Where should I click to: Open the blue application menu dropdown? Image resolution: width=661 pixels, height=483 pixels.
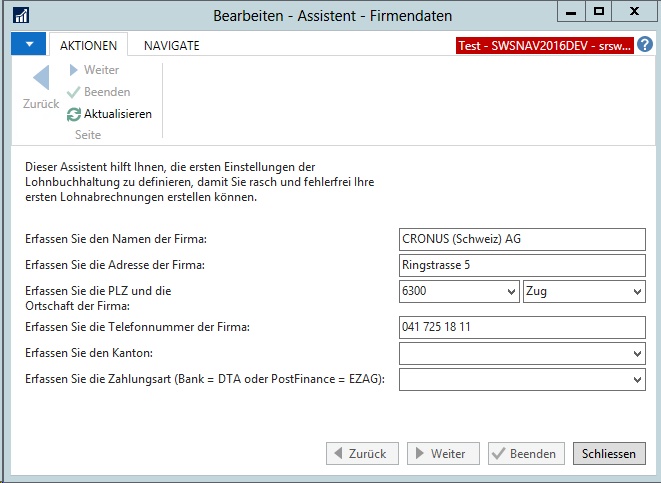point(28,45)
